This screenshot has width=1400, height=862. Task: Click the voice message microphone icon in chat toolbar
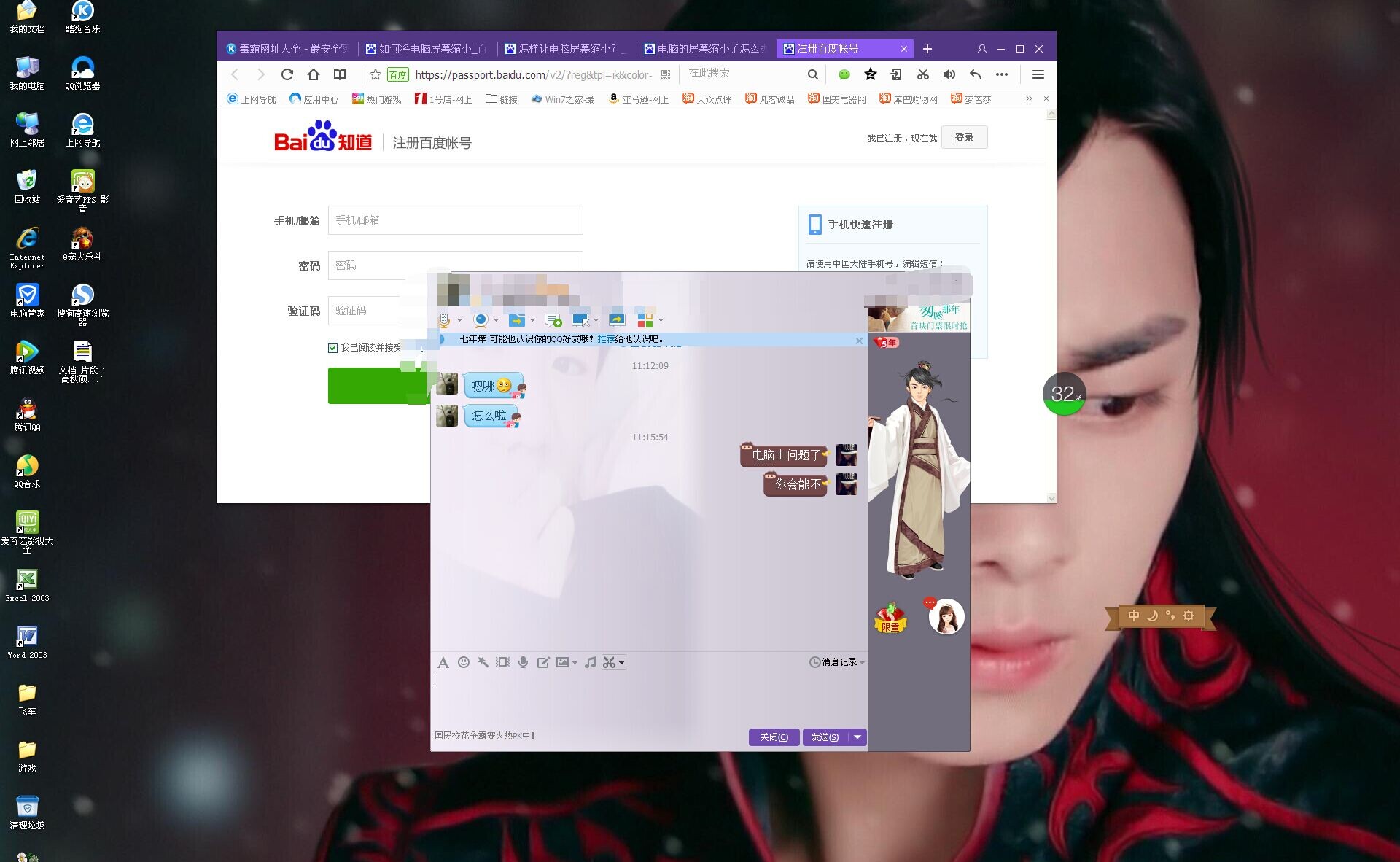[523, 662]
